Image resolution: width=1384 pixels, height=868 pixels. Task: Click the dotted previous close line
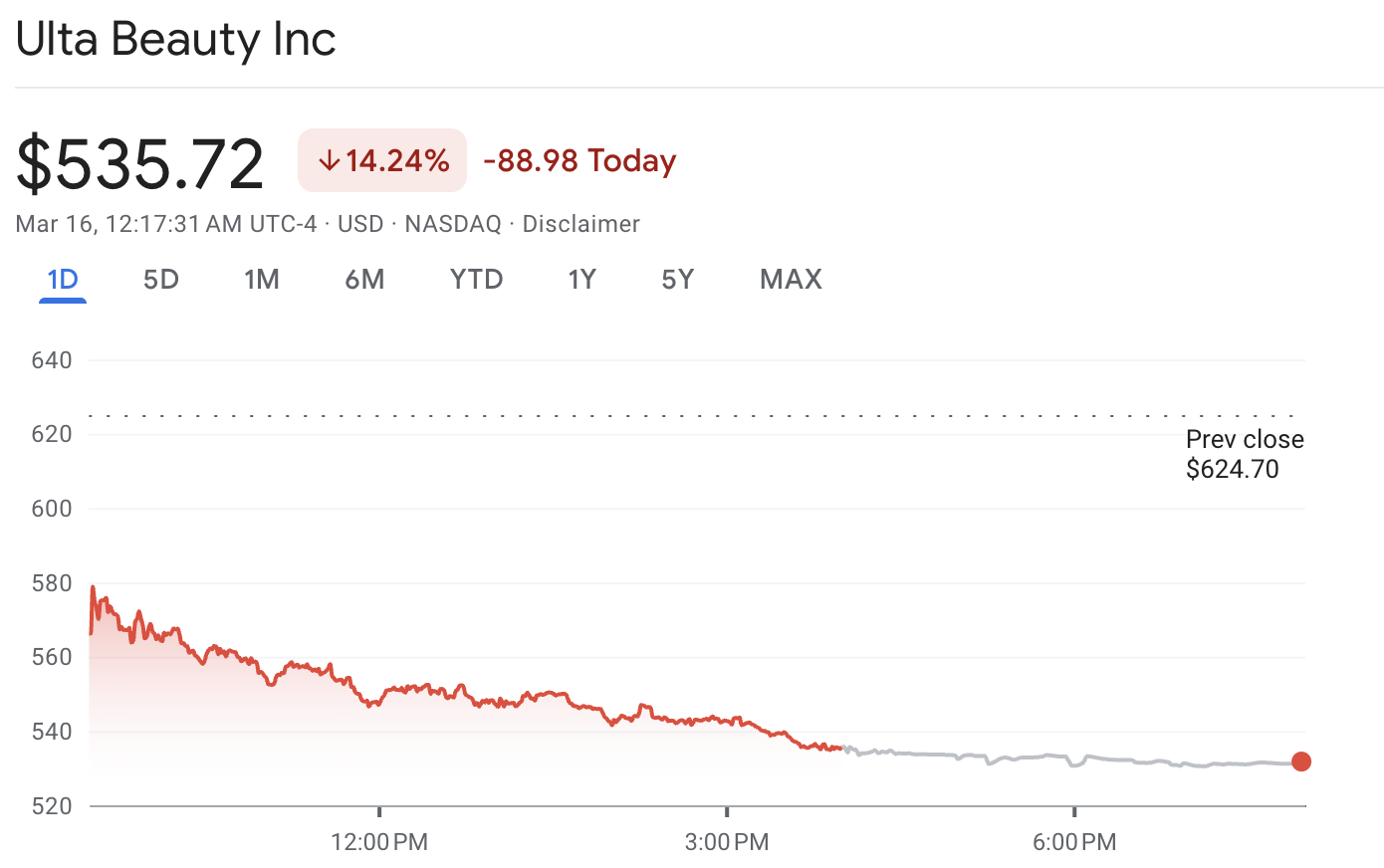tap(697, 412)
